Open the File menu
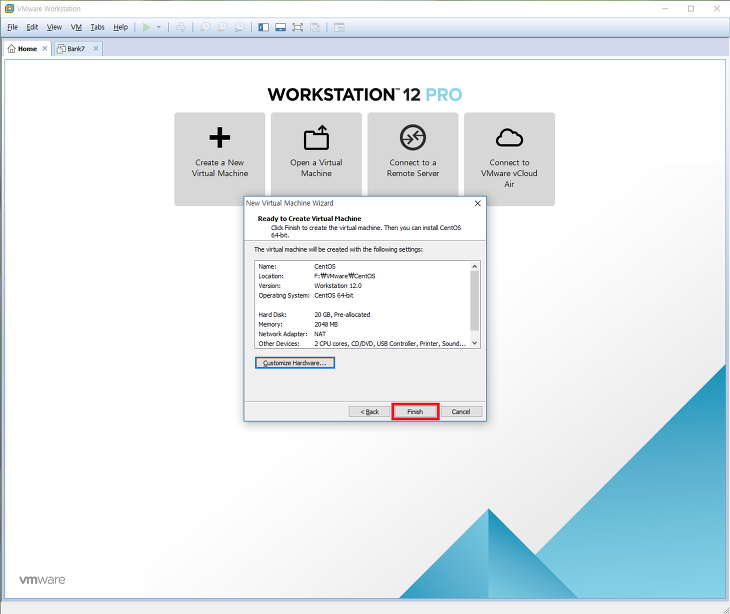 [x=13, y=27]
